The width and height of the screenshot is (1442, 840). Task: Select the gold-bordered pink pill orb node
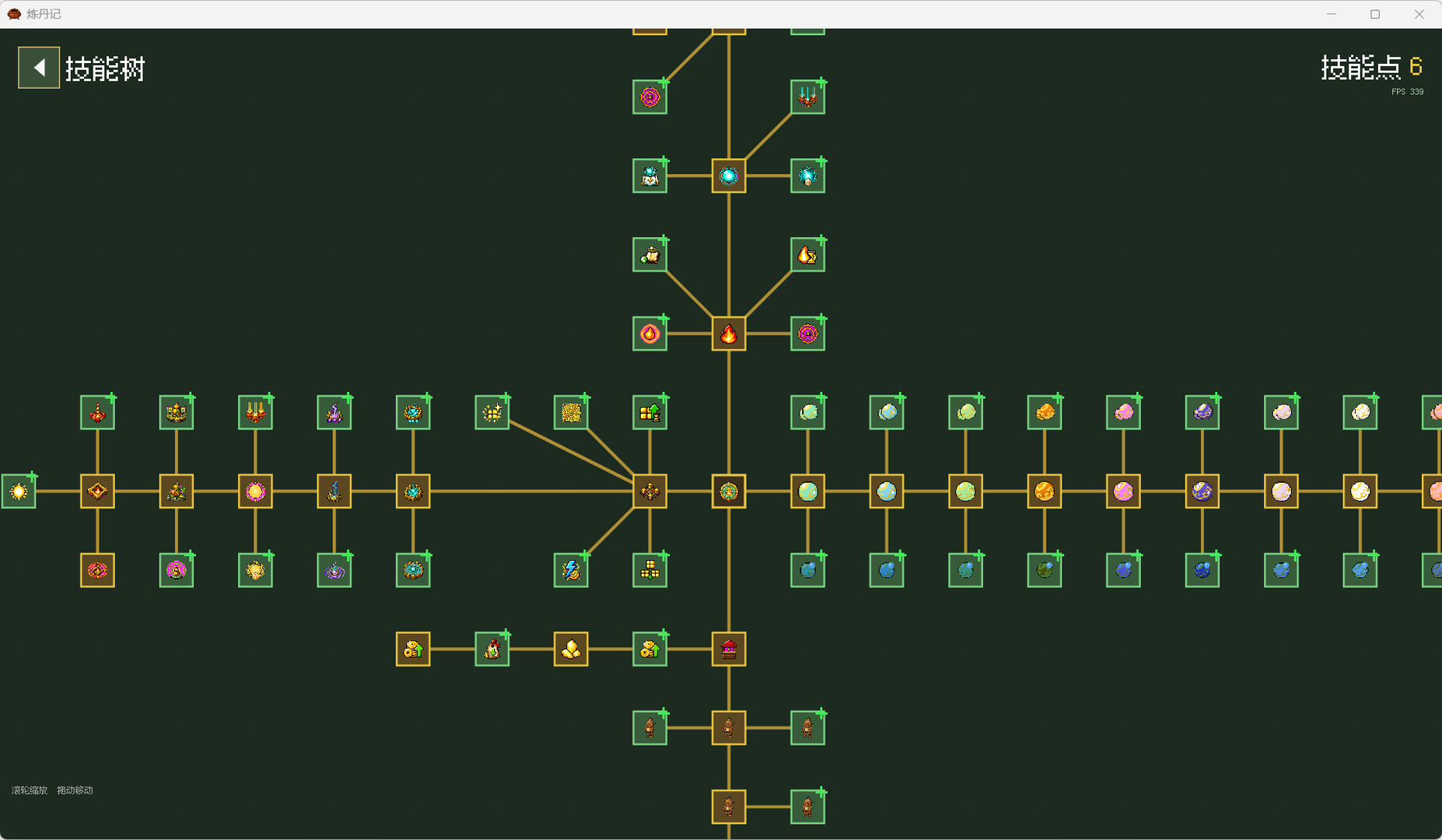point(1123,492)
